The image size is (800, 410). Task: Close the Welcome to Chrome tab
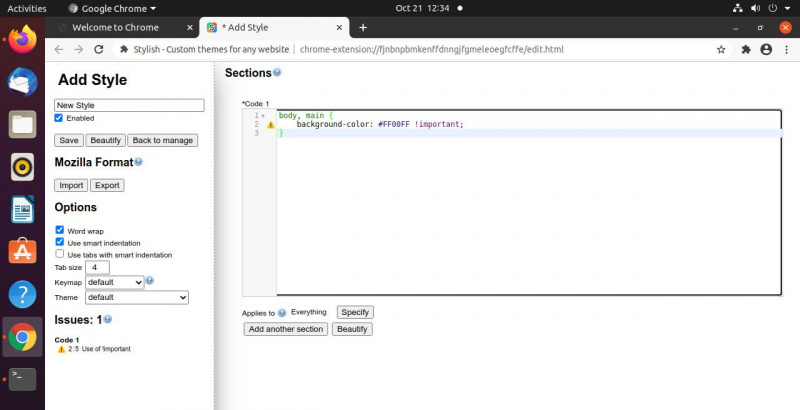click(190, 28)
